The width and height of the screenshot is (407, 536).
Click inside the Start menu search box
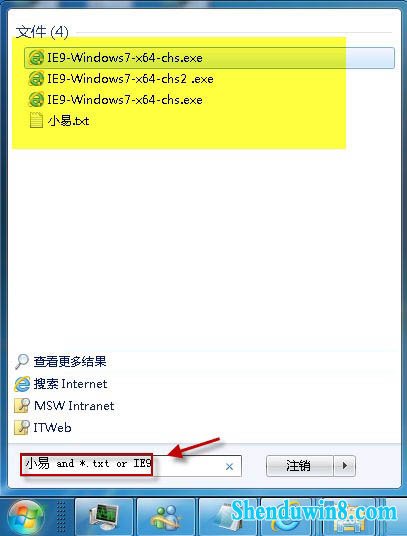pyautogui.click(x=131, y=465)
